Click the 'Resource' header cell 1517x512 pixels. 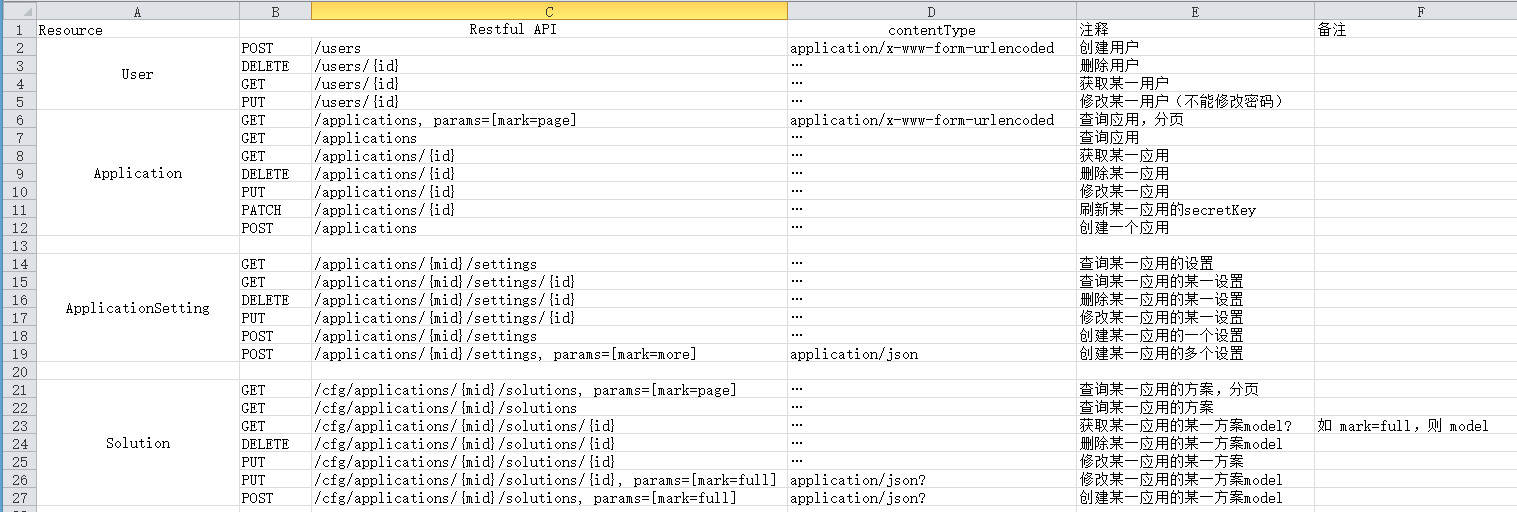tap(137, 30)
